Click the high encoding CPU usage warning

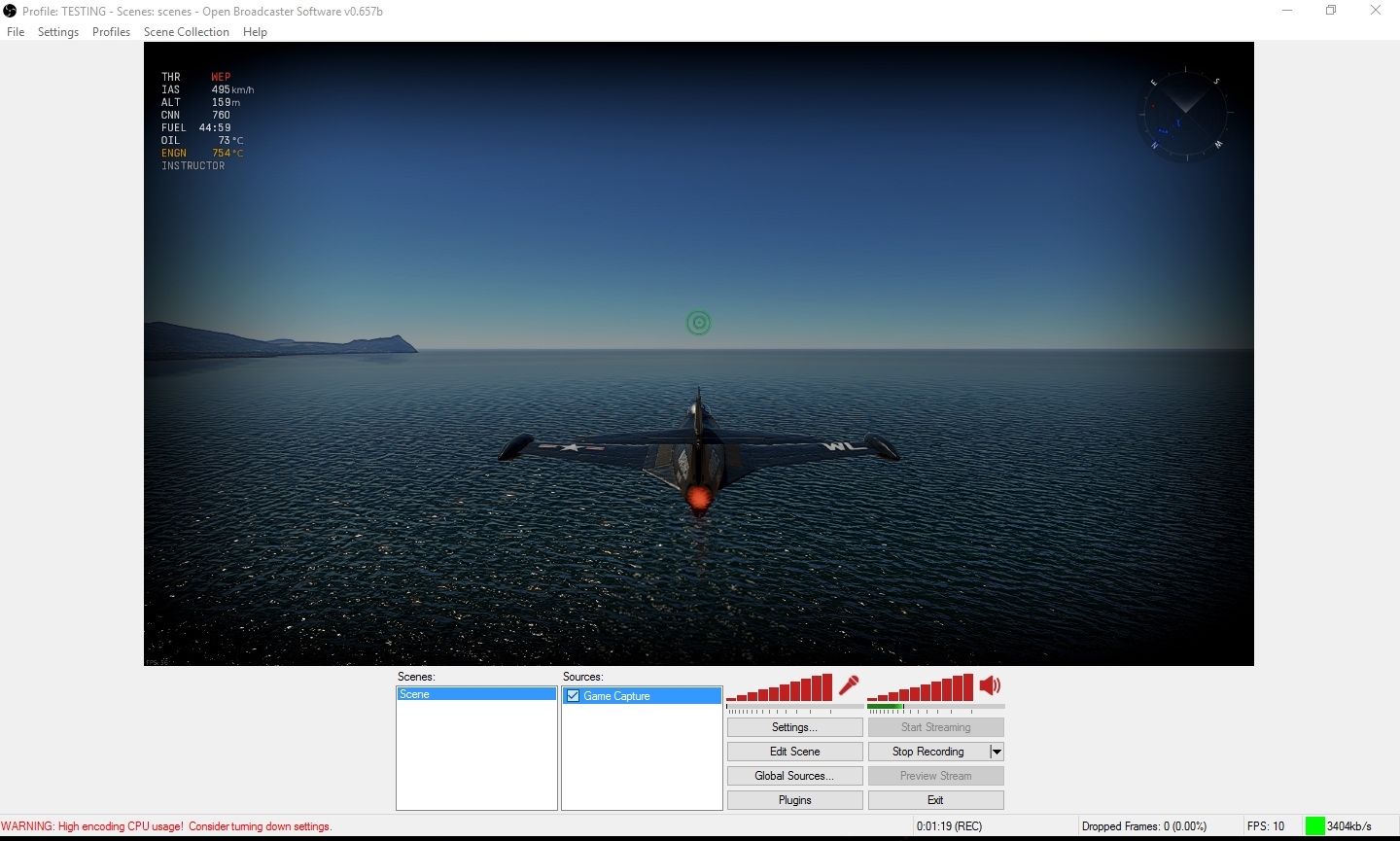166,826
